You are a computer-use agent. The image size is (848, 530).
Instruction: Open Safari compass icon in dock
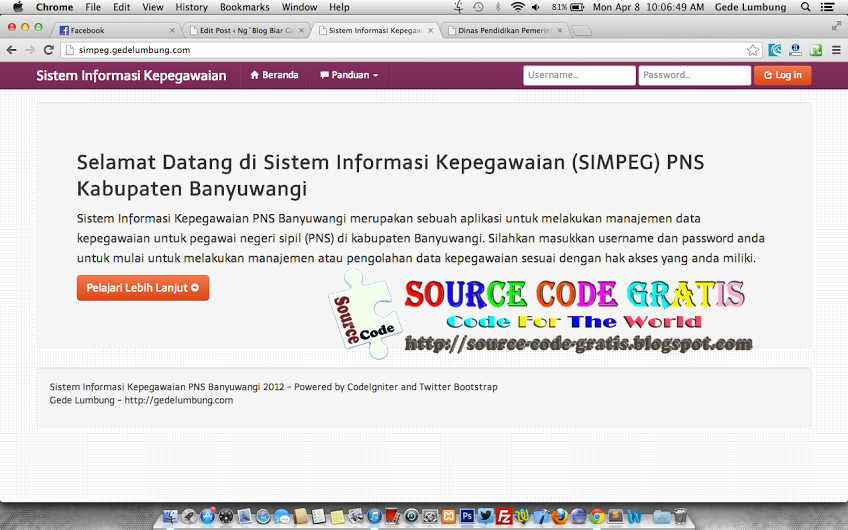[x=263, y=516]
